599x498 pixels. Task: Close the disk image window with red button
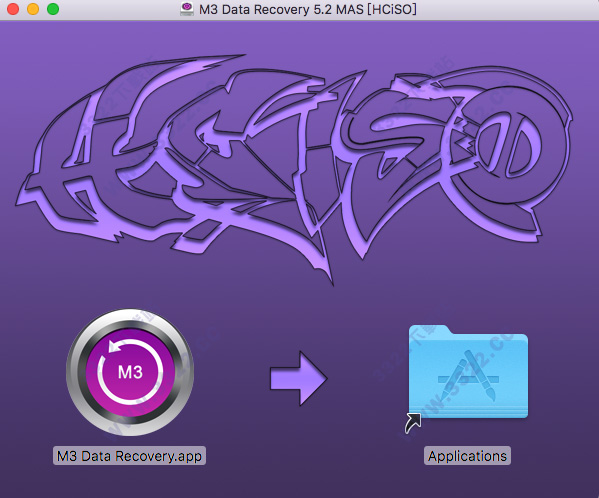click(13, 9)
